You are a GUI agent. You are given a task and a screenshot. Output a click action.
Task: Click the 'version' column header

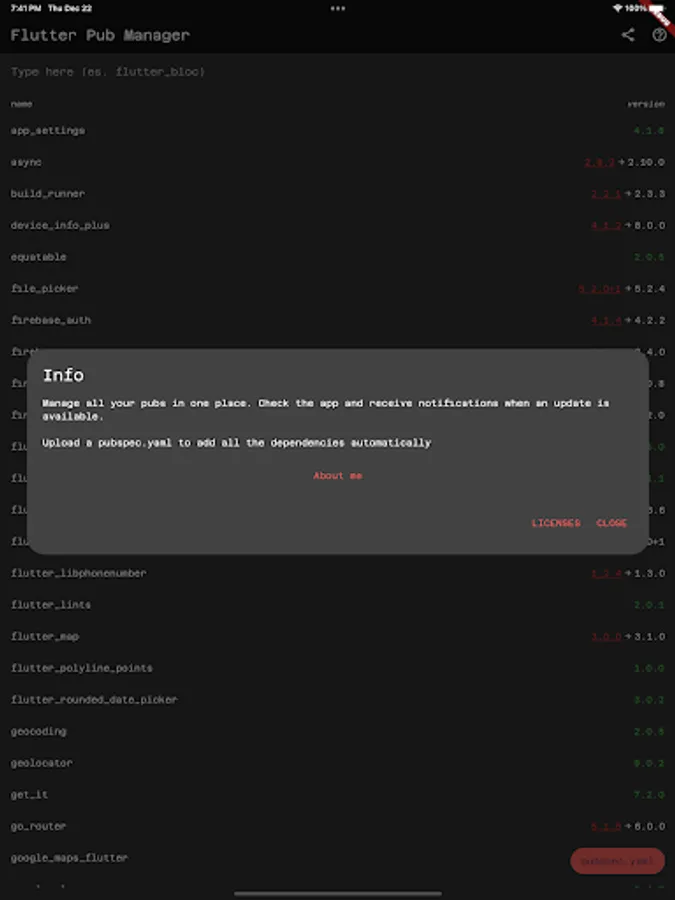[x=646, y=104]
